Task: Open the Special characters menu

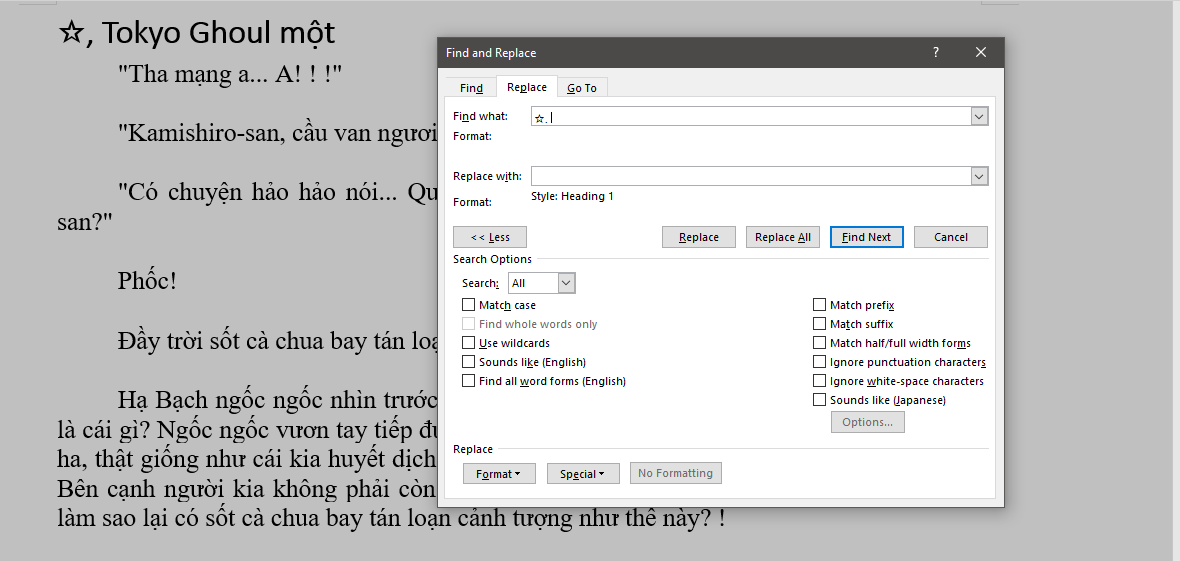Action: click(583, 474)
